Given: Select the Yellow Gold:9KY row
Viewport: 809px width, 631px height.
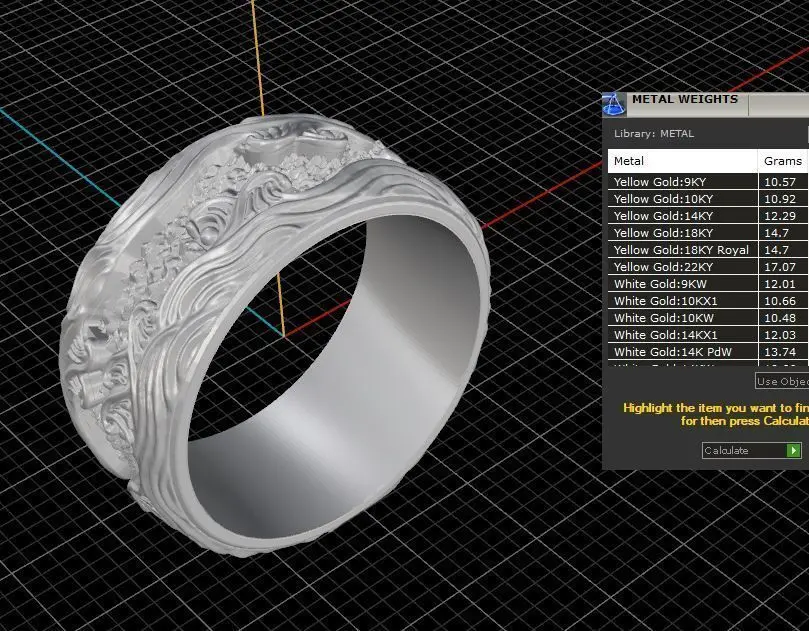Looking at the screenshot, I should 708,182.
